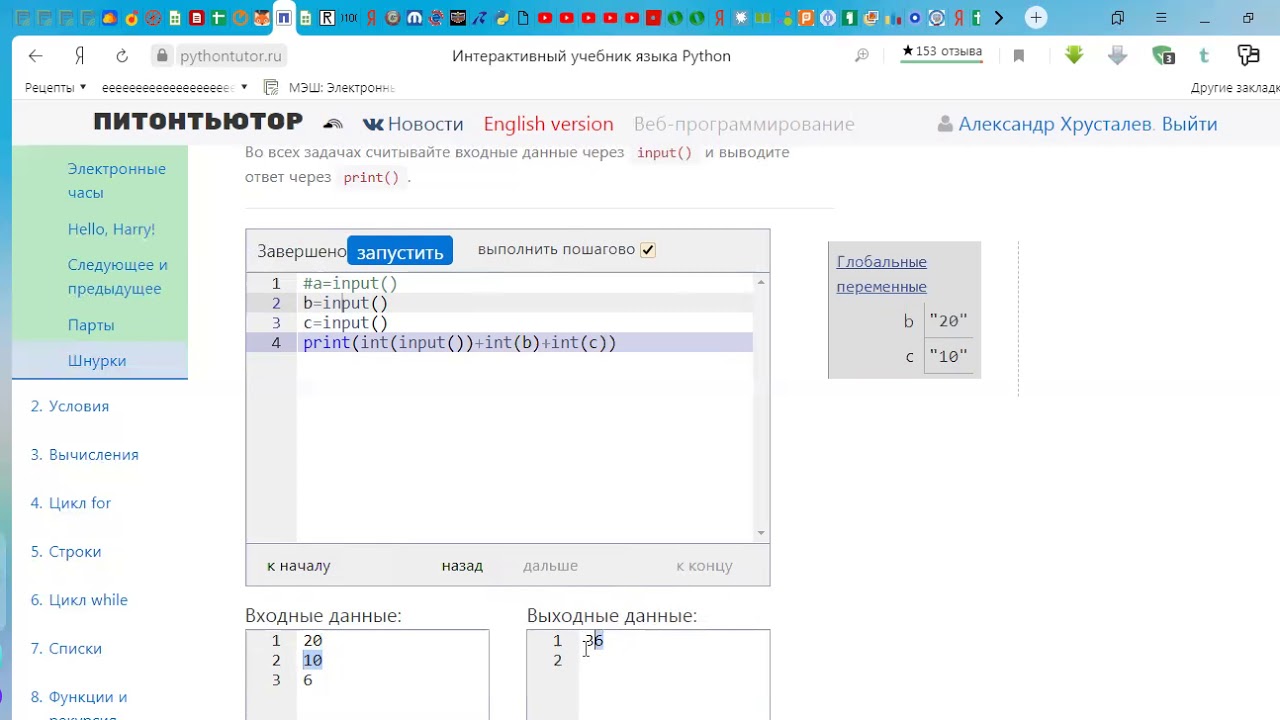The width and height of the screenshot is (1280, 720).
Task: Switch to the blue cloud icon tab
Action: (109, 18)
